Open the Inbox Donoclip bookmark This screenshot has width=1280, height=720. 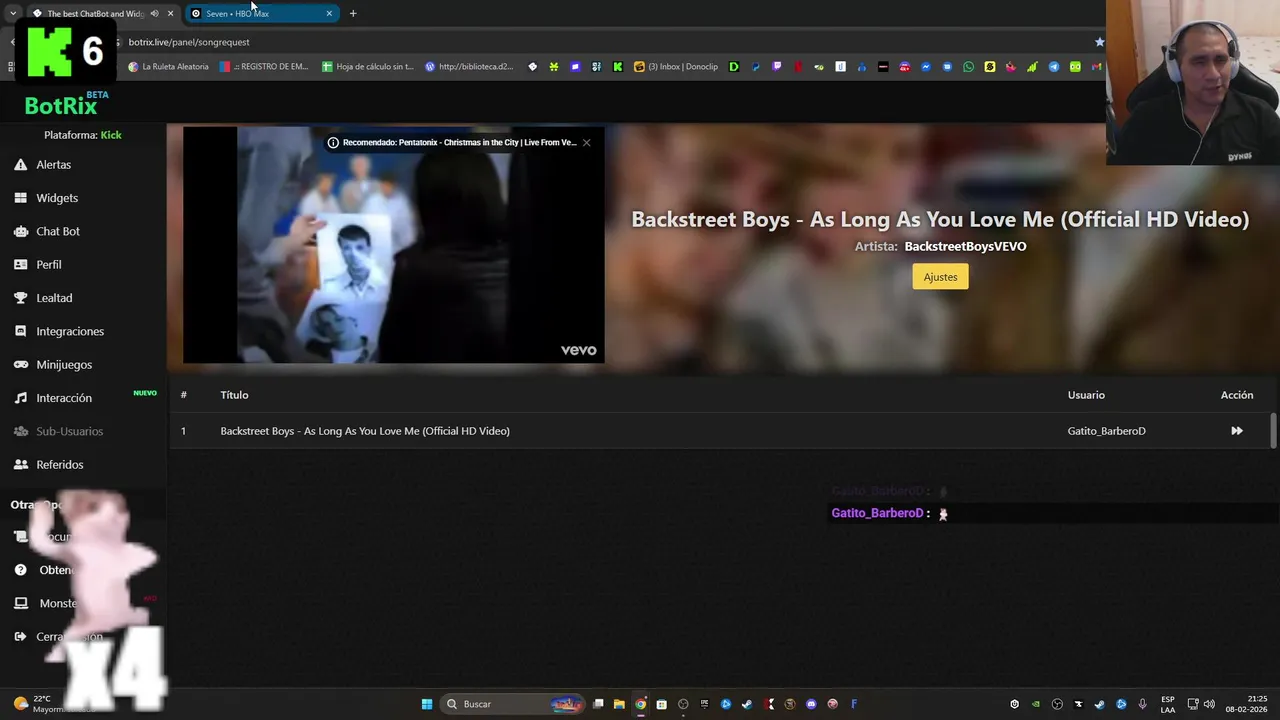point(676,67)
